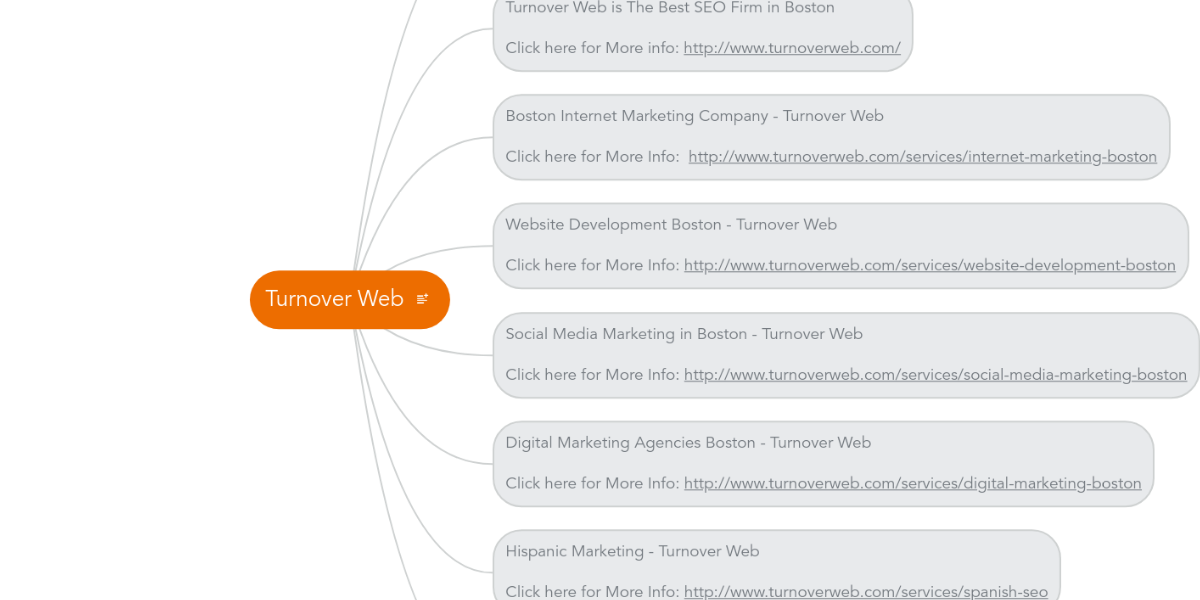Select 'Hispanic Marketing - Turnover Web' title text
This screenshot has height=600, width=1200.
tap(632, 552)
